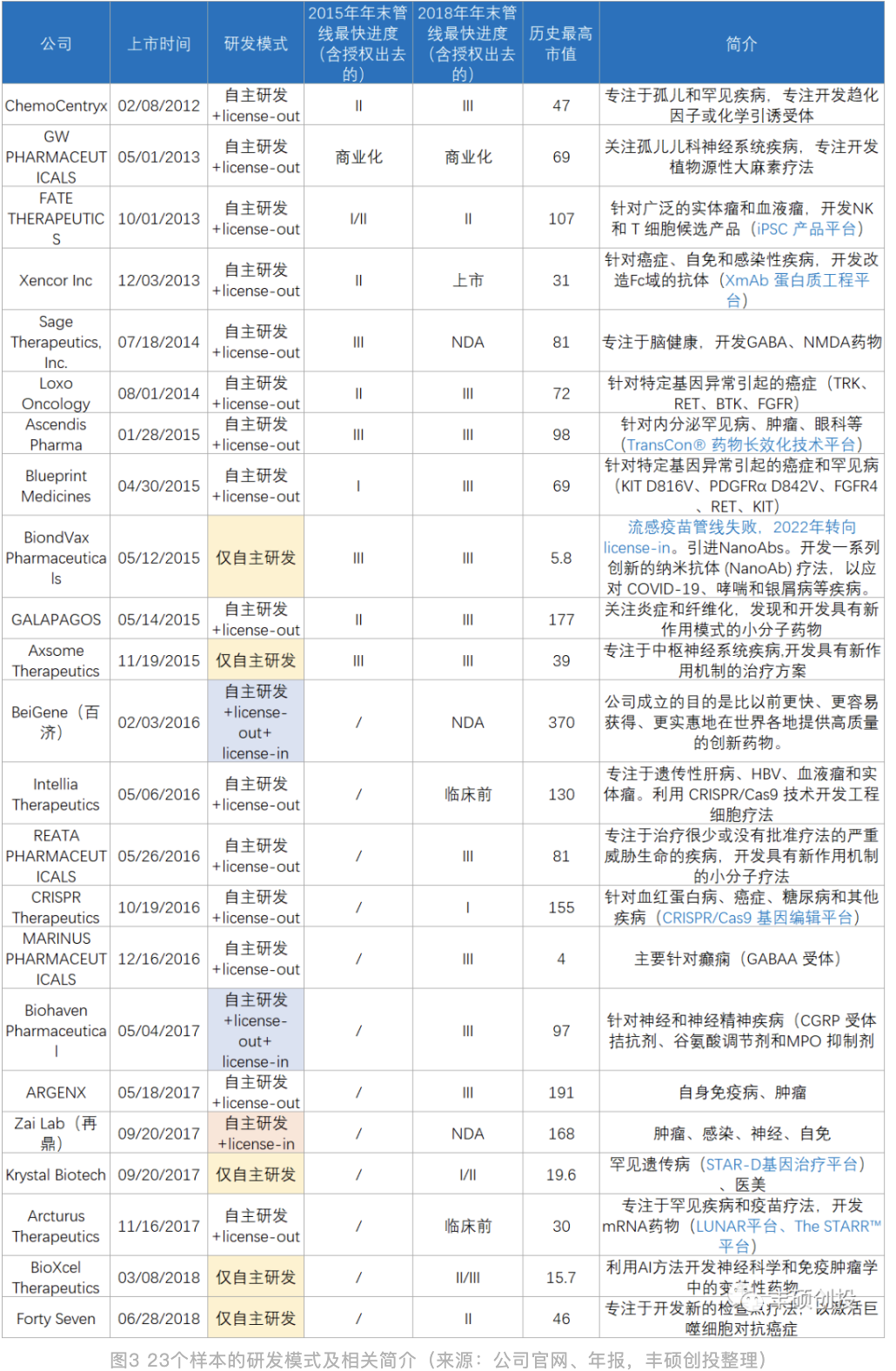Select the BeiGene（百济）company cell

pyautogui.click(x=57, y=722)
